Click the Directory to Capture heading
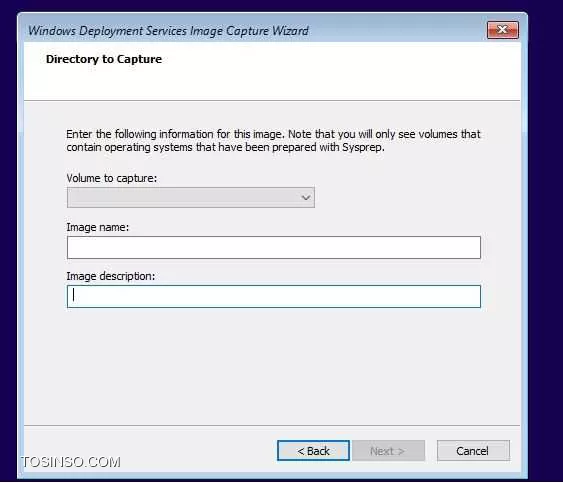Screen dimensions: 563x483 click(x=104, y=59)
